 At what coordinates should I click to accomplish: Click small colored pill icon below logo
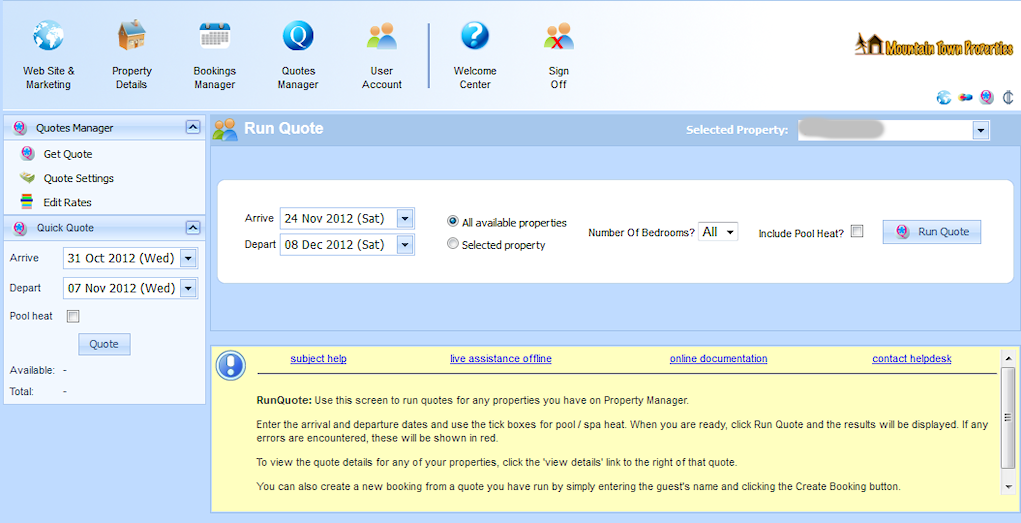click(x=966, y=98)
